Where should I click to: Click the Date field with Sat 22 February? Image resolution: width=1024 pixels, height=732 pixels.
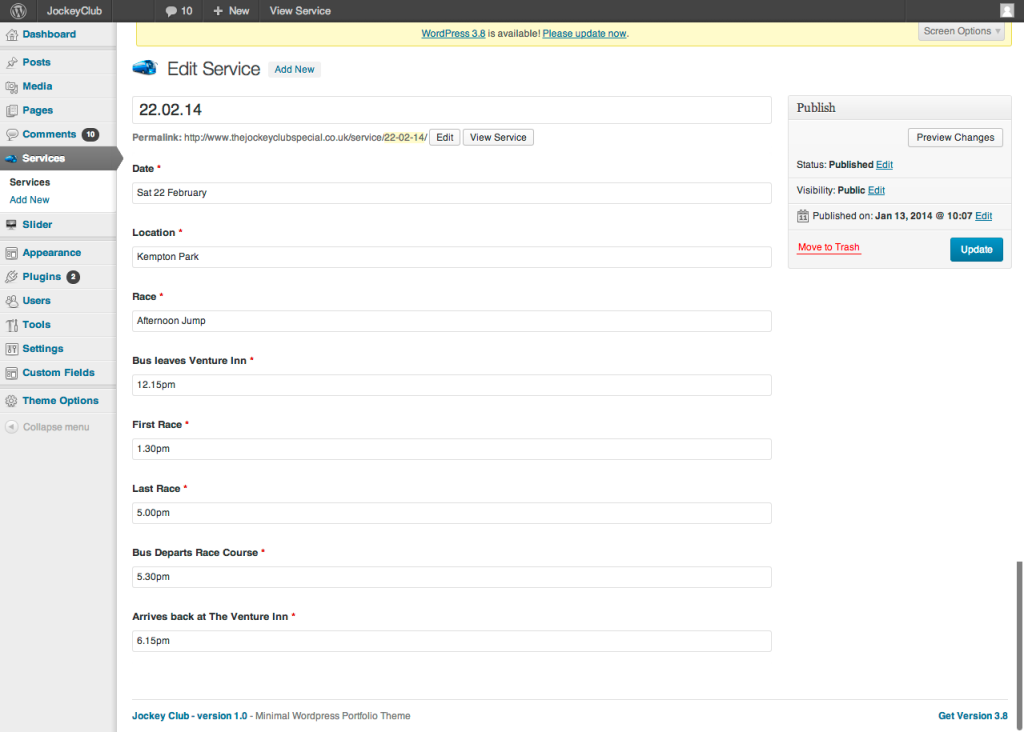(452, 193)
